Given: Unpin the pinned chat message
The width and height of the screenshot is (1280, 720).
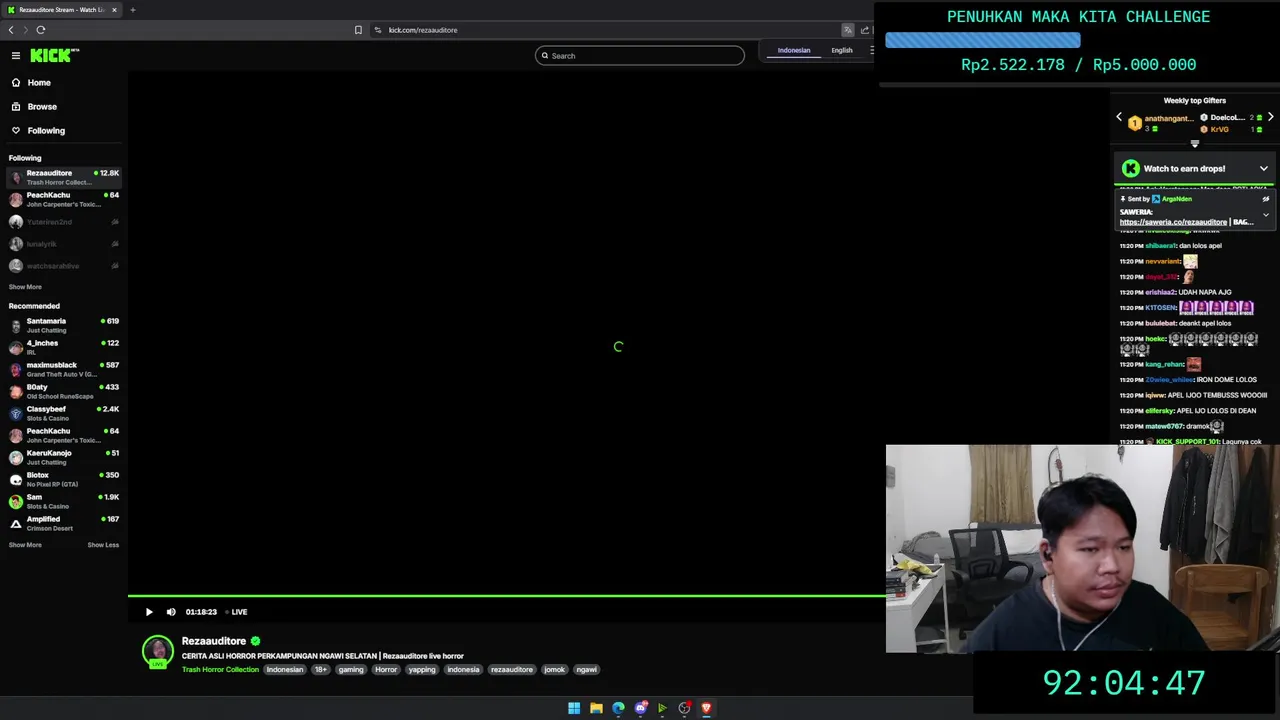Looking at the screenshot, I should tap(1266, 199).
